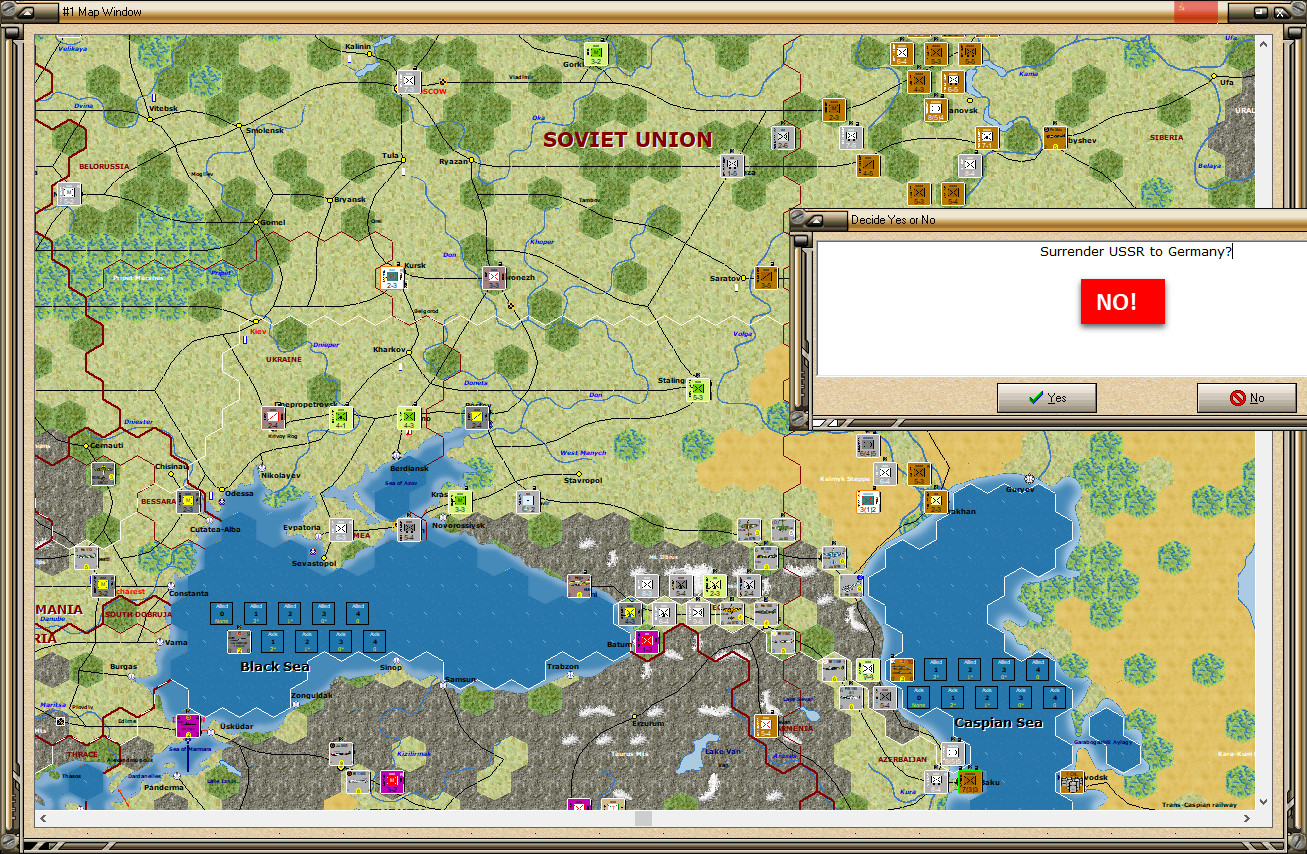This screenshot has height=854, width=1307.
Task: Click the Soviet flag in the title bar
Action: click(x=1194, y=11)
